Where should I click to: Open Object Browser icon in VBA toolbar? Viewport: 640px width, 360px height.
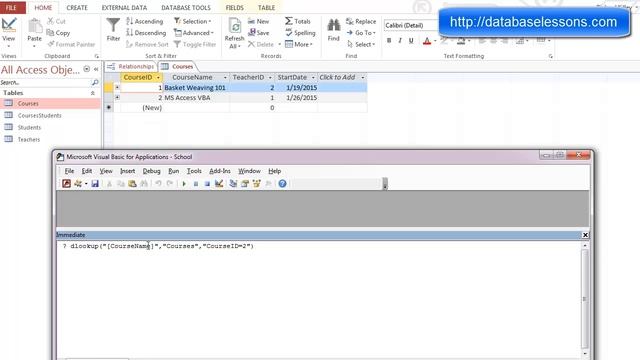257,184
